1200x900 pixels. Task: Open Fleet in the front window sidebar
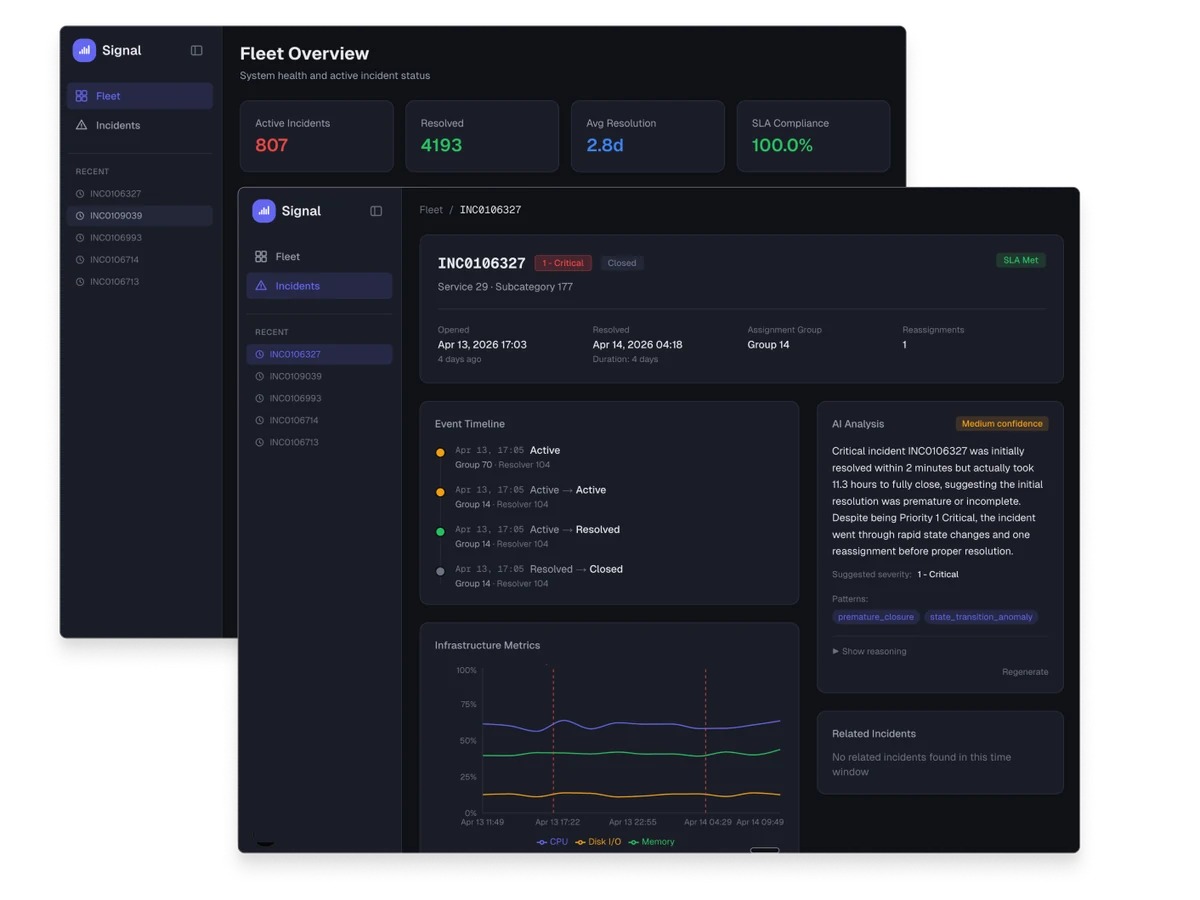click(320, 257)
